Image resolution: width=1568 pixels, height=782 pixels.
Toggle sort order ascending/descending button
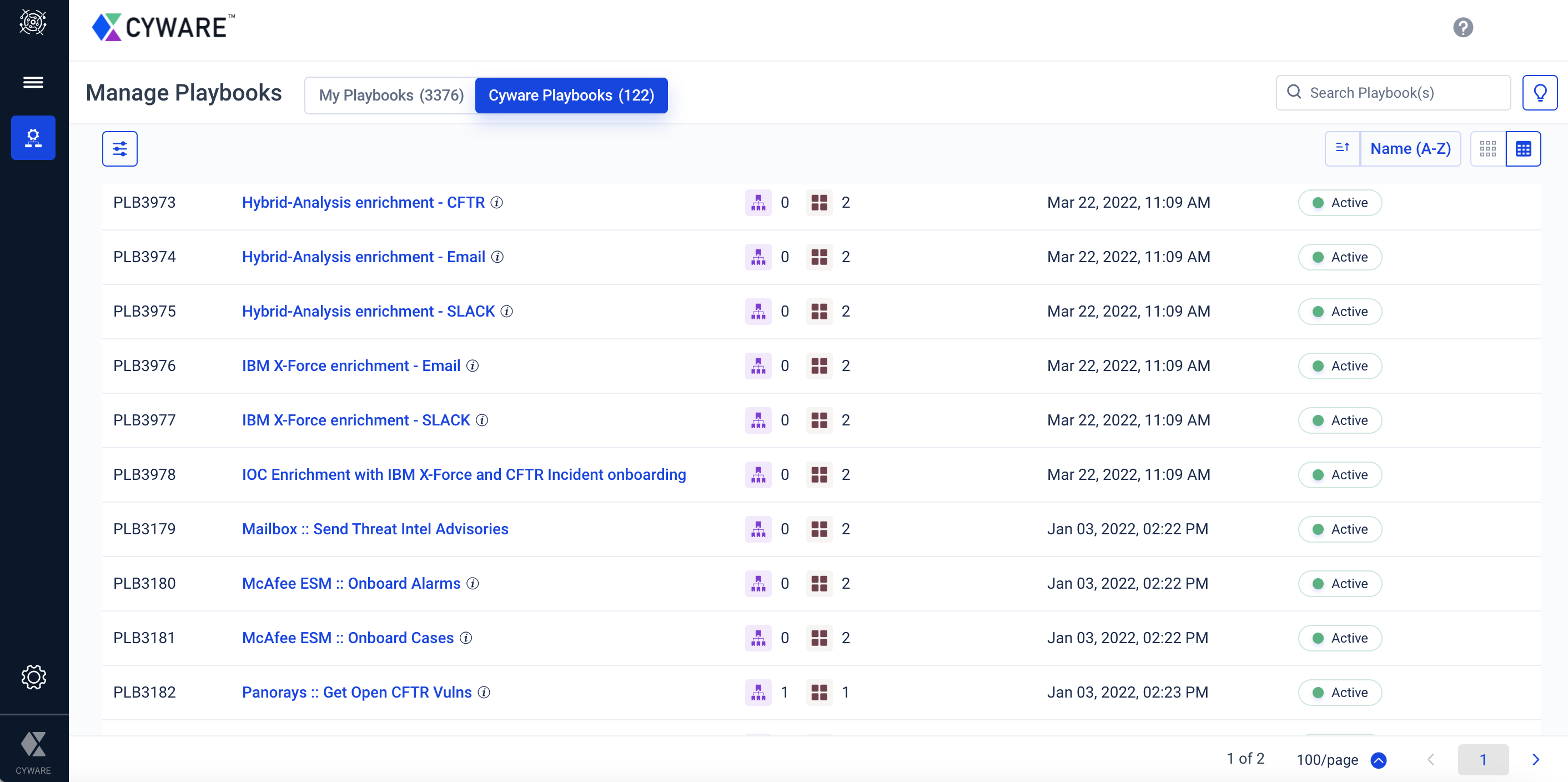1342,149
